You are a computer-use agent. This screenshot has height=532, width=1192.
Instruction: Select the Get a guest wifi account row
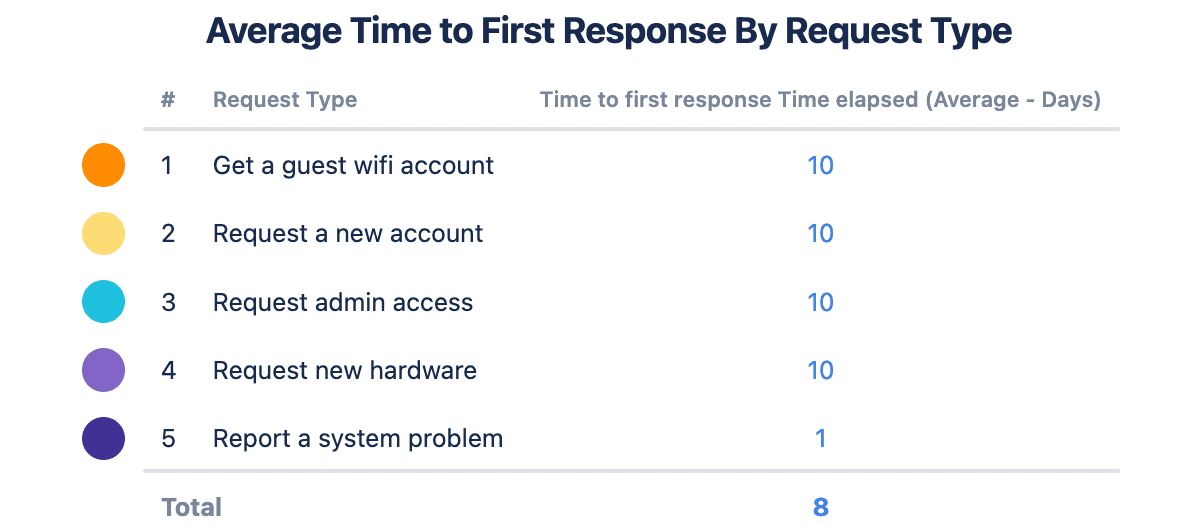click(353, 165)
